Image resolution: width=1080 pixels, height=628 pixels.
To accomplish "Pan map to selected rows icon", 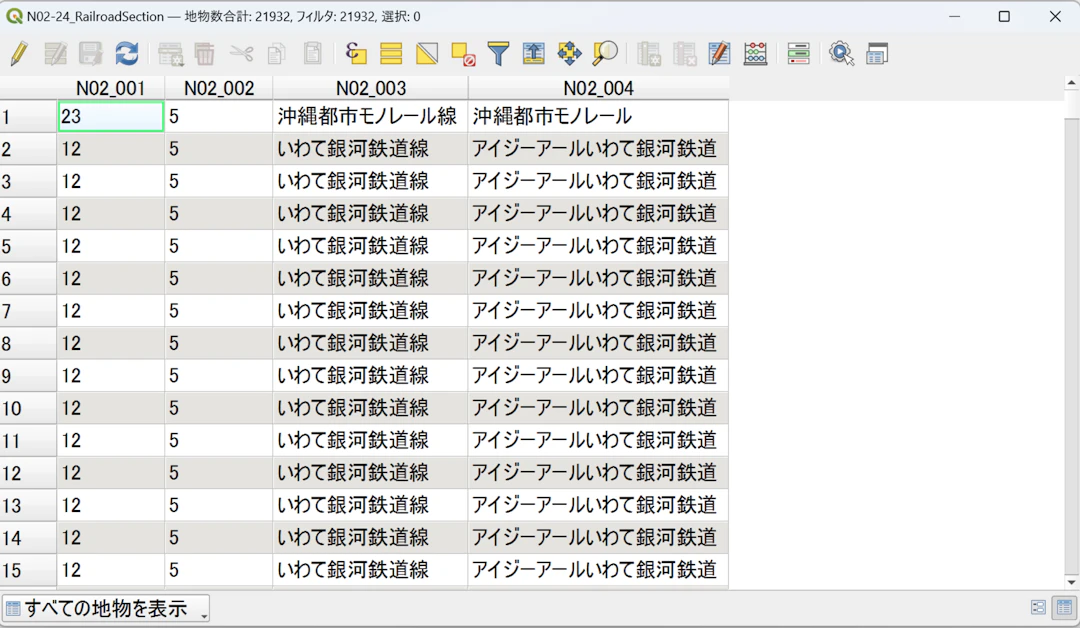I will pyautogui.click(x=570, y=53).
